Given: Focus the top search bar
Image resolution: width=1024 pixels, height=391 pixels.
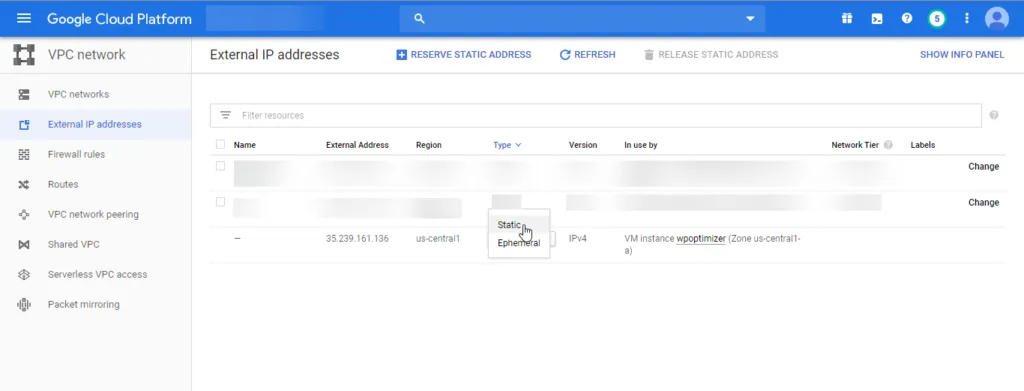Looking at the screenshot, I should tap(582, 18).
